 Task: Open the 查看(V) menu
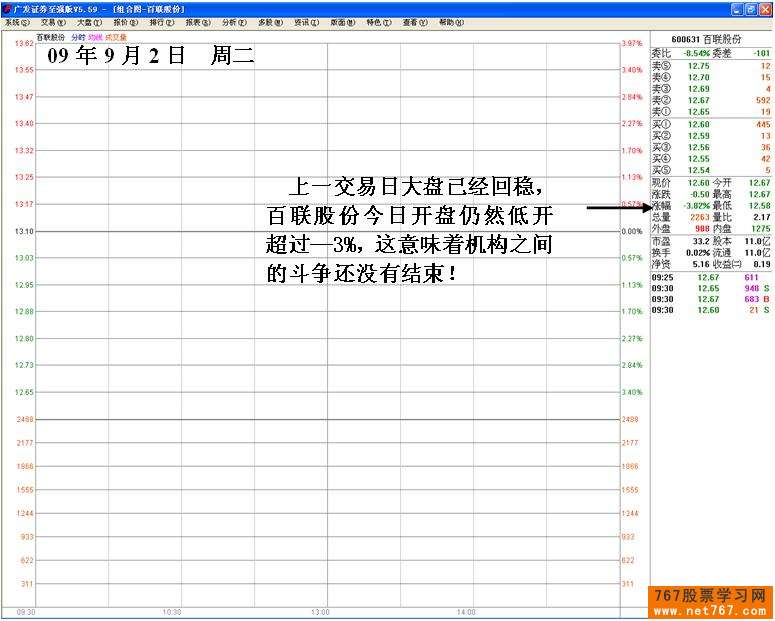click(415, 23)
